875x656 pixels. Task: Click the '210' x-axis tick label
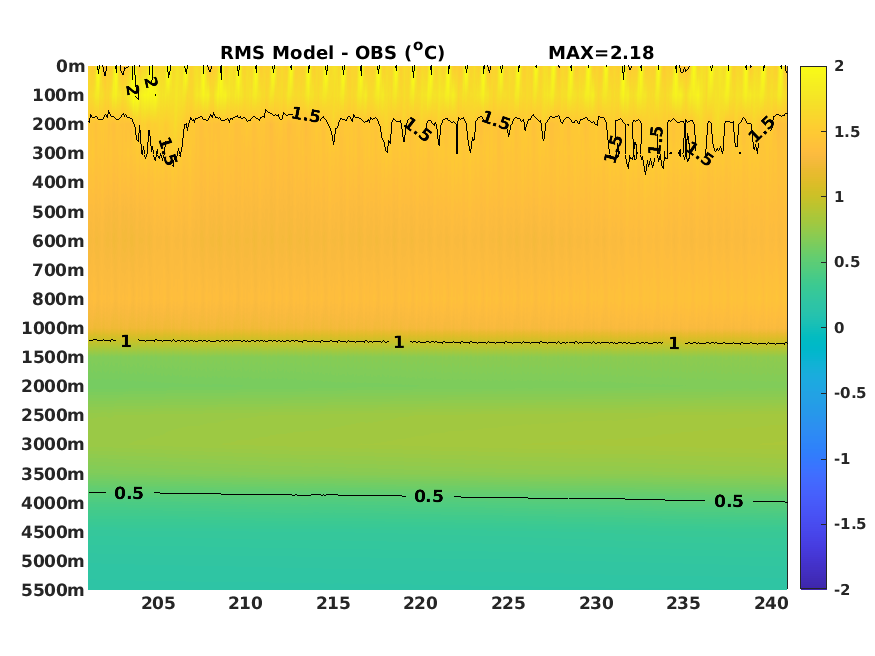tap(246, 604)
